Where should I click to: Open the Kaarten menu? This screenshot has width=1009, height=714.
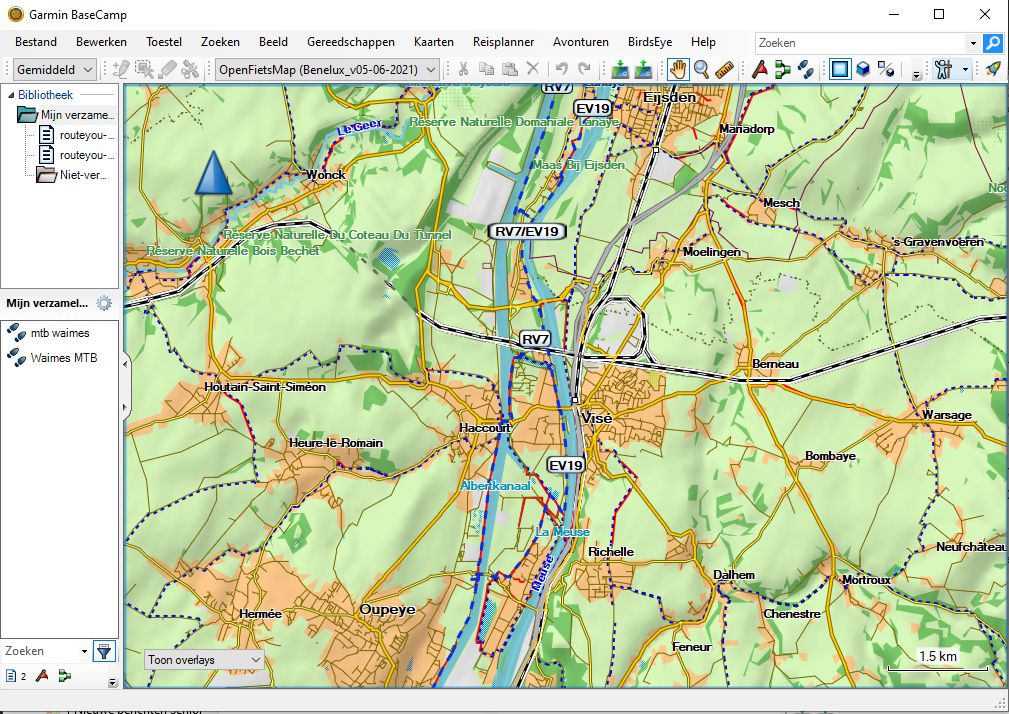coord(433,42)
